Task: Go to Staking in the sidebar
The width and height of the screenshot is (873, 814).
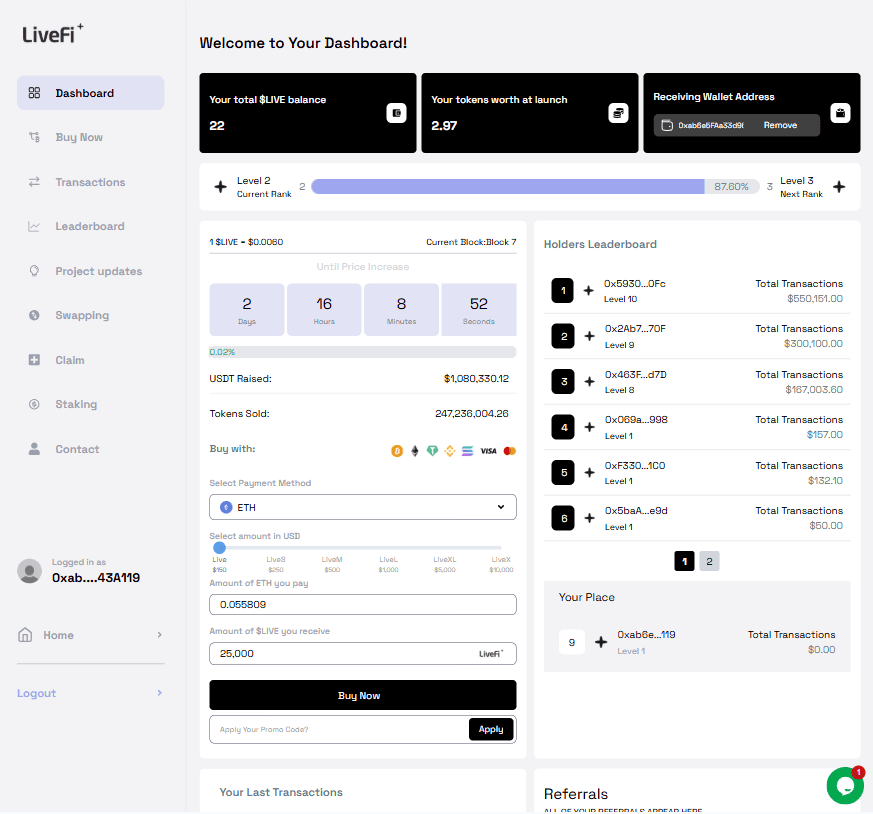Action: [x=76, y=405]
